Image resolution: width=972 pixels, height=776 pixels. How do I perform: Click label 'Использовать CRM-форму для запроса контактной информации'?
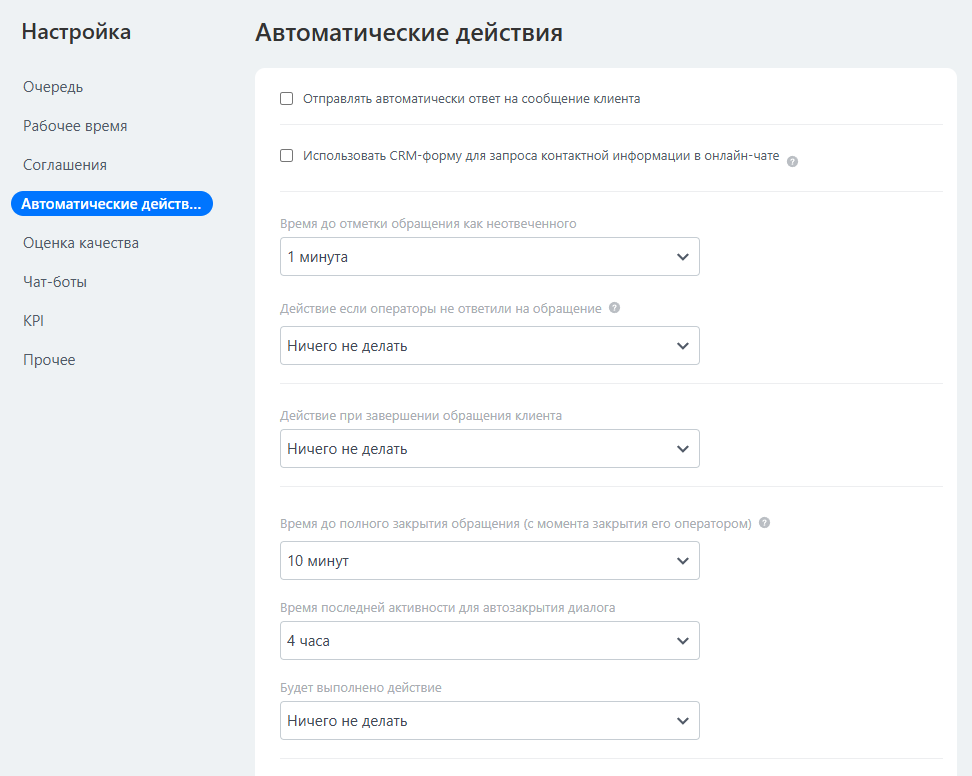click(541, 156)
